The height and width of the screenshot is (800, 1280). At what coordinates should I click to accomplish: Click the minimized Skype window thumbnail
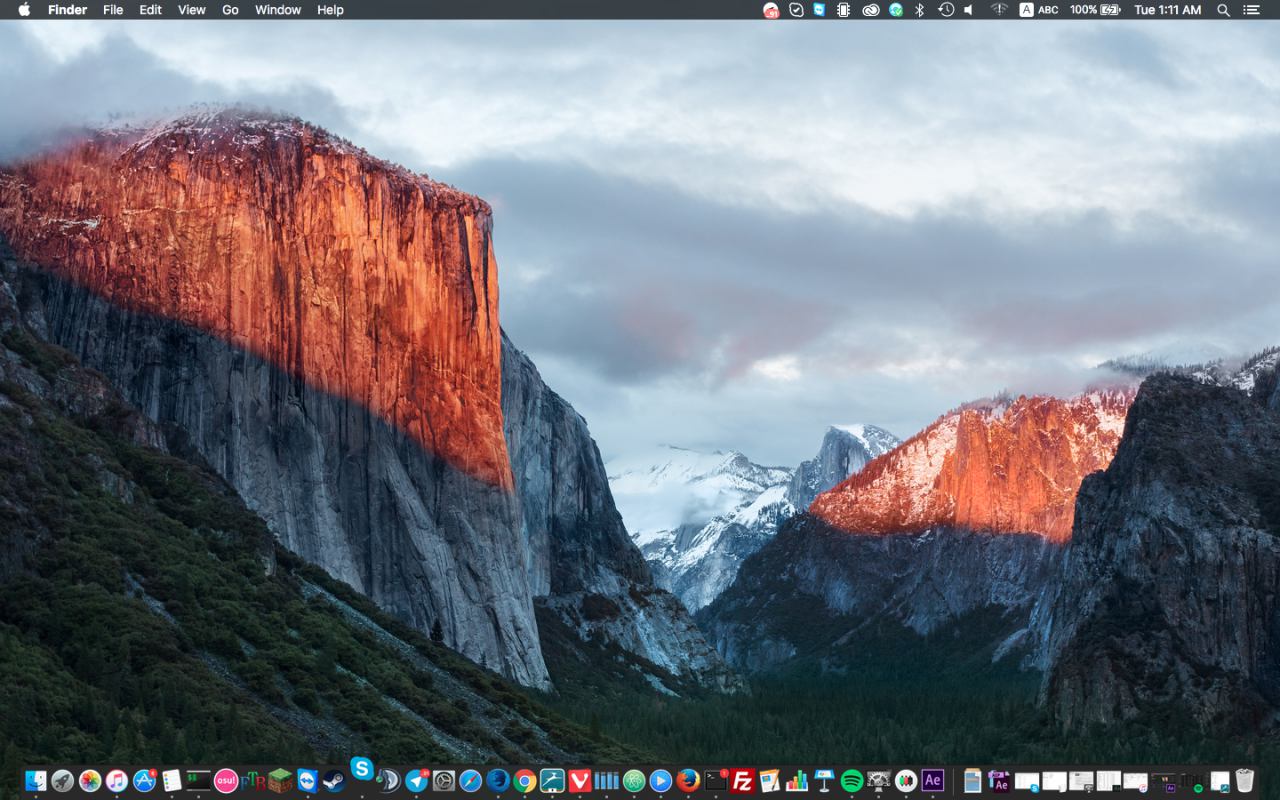coord(1027,781)
